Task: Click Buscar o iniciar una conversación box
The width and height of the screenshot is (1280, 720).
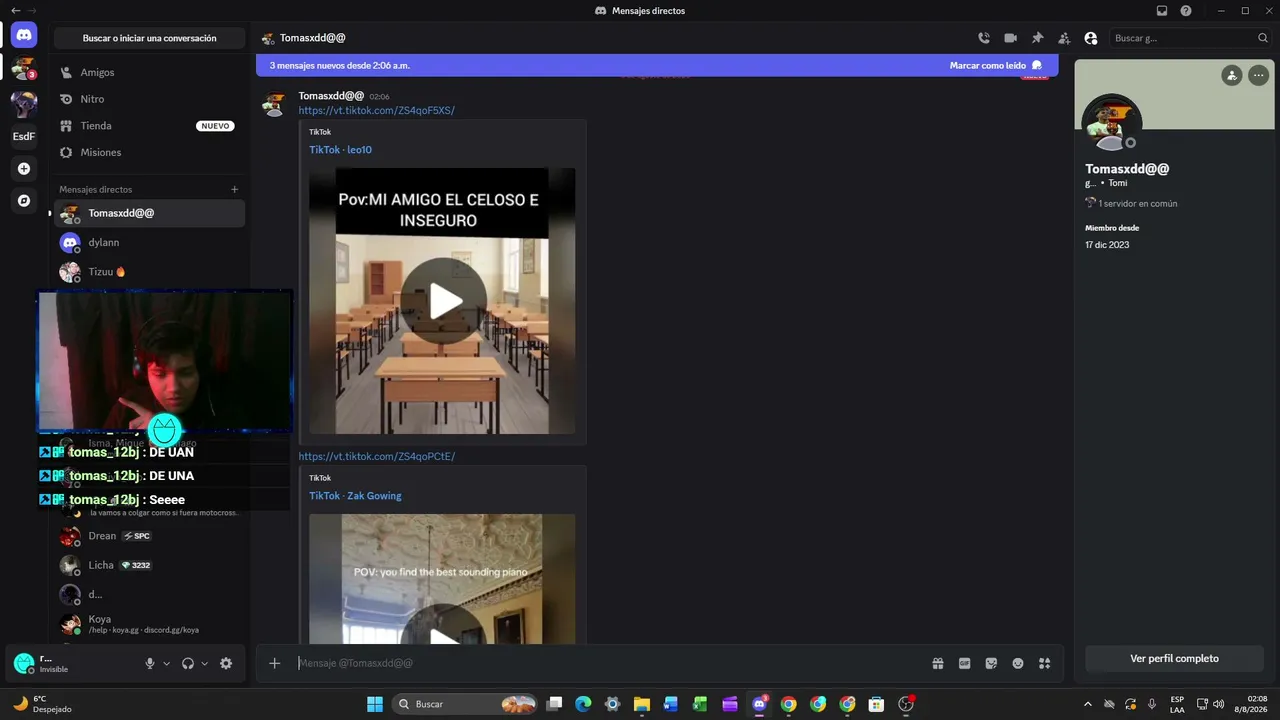Action: pos(150,38)
